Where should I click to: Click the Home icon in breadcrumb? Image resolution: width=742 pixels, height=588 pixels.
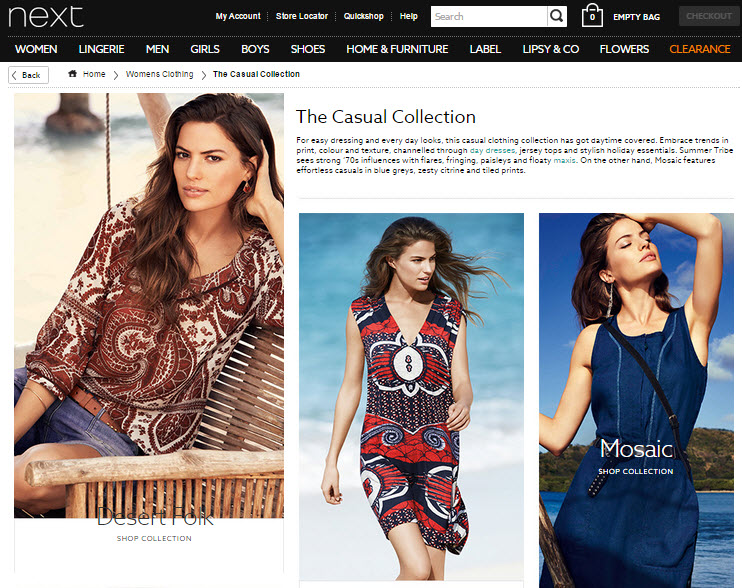[x=73, y=74]
